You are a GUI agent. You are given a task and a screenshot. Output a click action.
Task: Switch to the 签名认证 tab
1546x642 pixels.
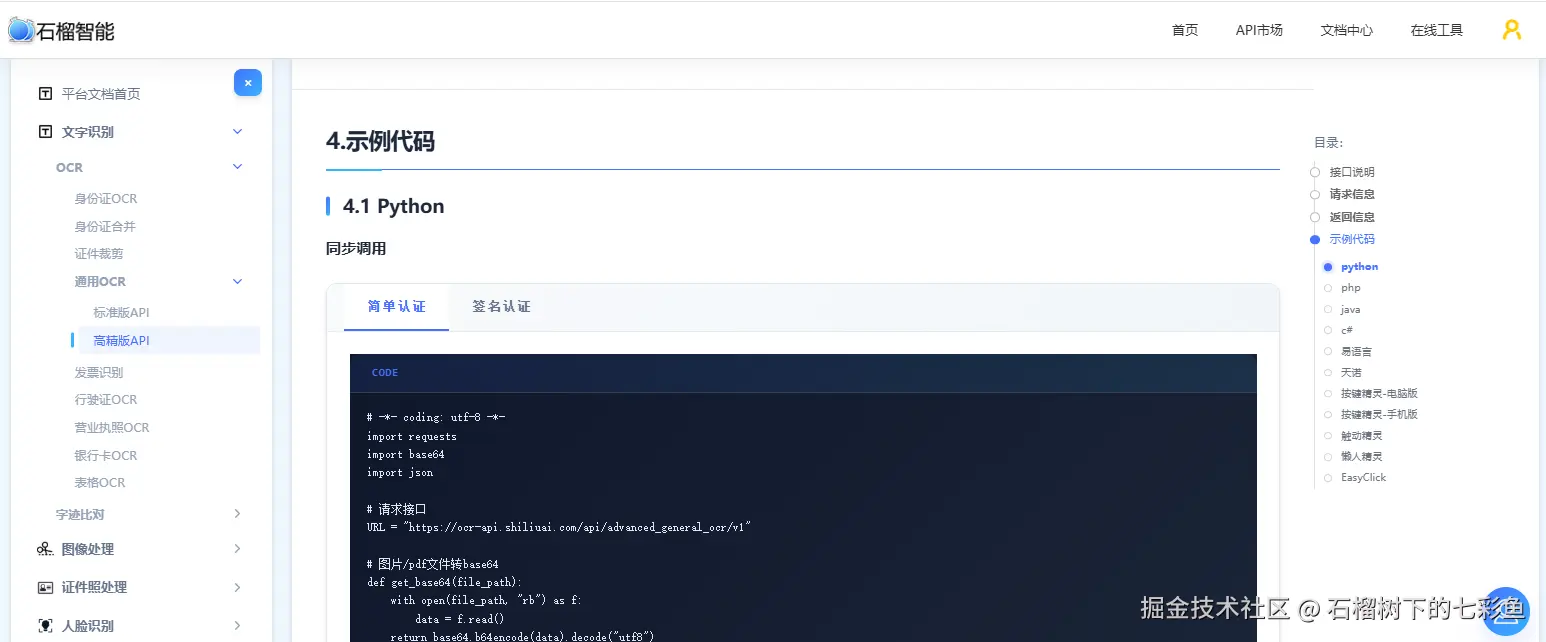tap(501, 307)
